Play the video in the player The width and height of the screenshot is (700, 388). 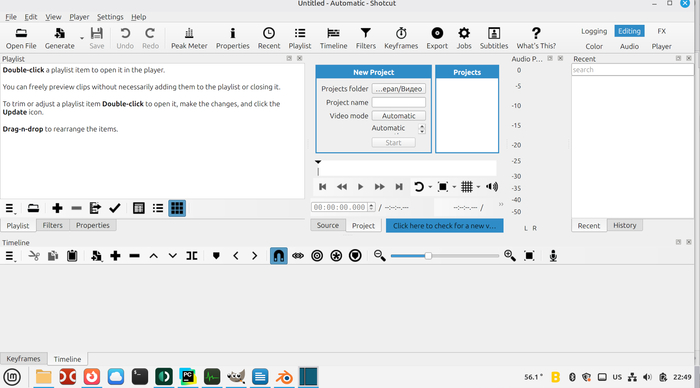point(360,187)
